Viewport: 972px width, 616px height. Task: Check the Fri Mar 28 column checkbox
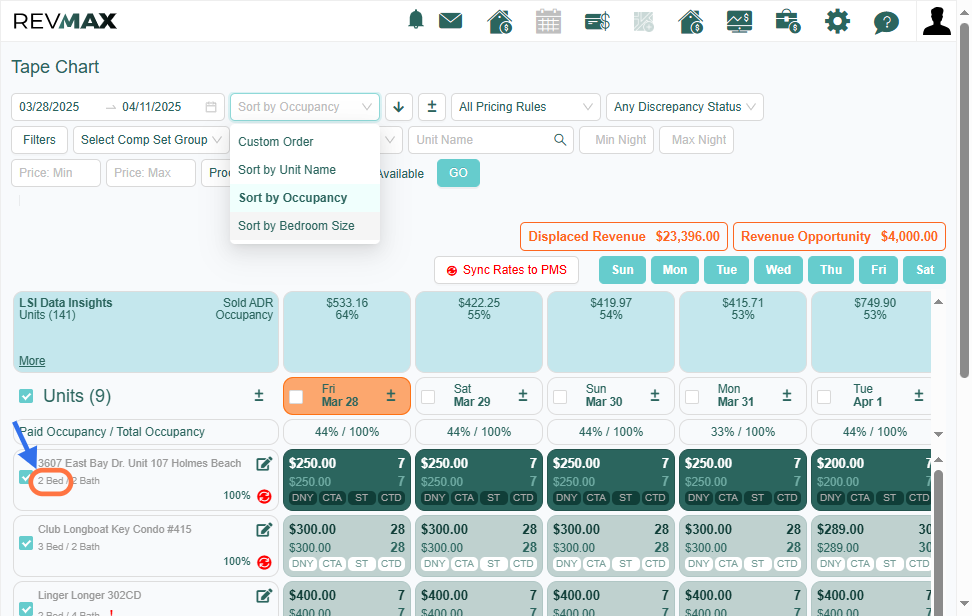pos(296,397)
